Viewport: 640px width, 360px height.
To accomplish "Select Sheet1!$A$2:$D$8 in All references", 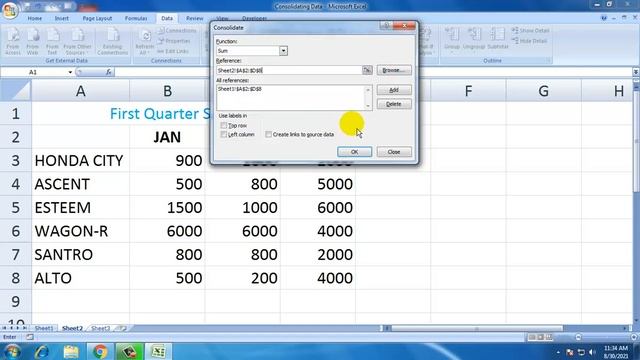I will coord(240,89).
